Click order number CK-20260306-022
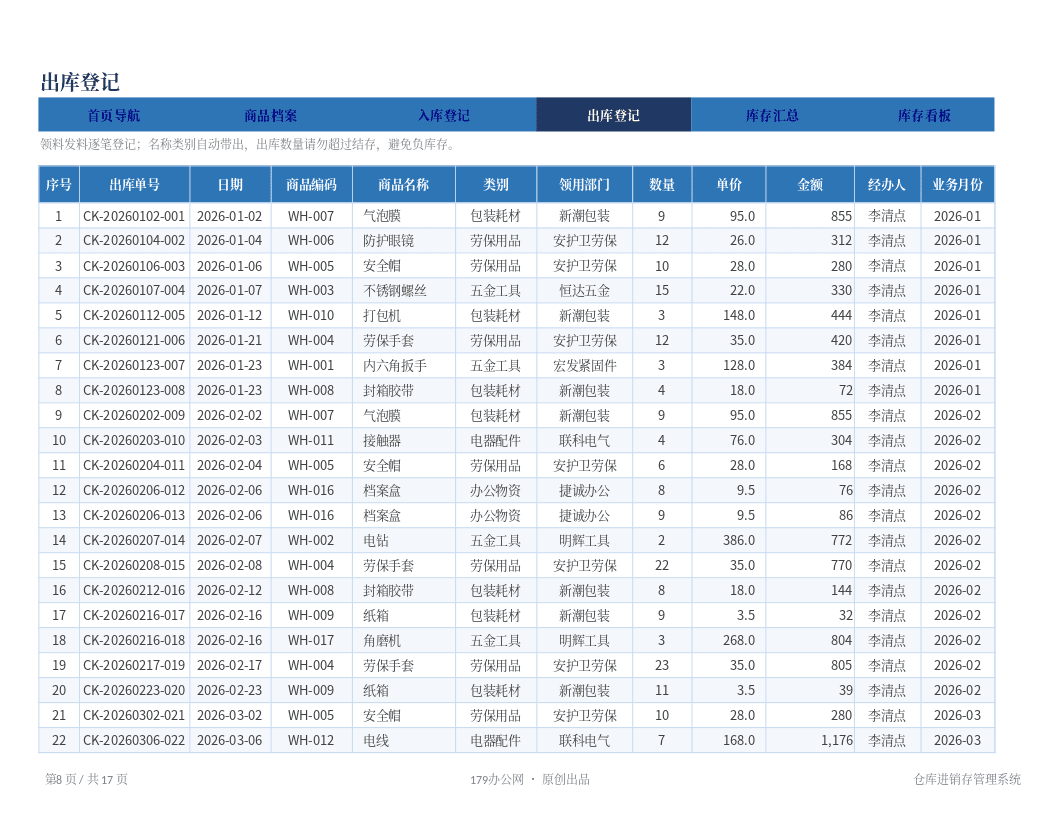Screen dimensions: 1056x816 (134, 741)
